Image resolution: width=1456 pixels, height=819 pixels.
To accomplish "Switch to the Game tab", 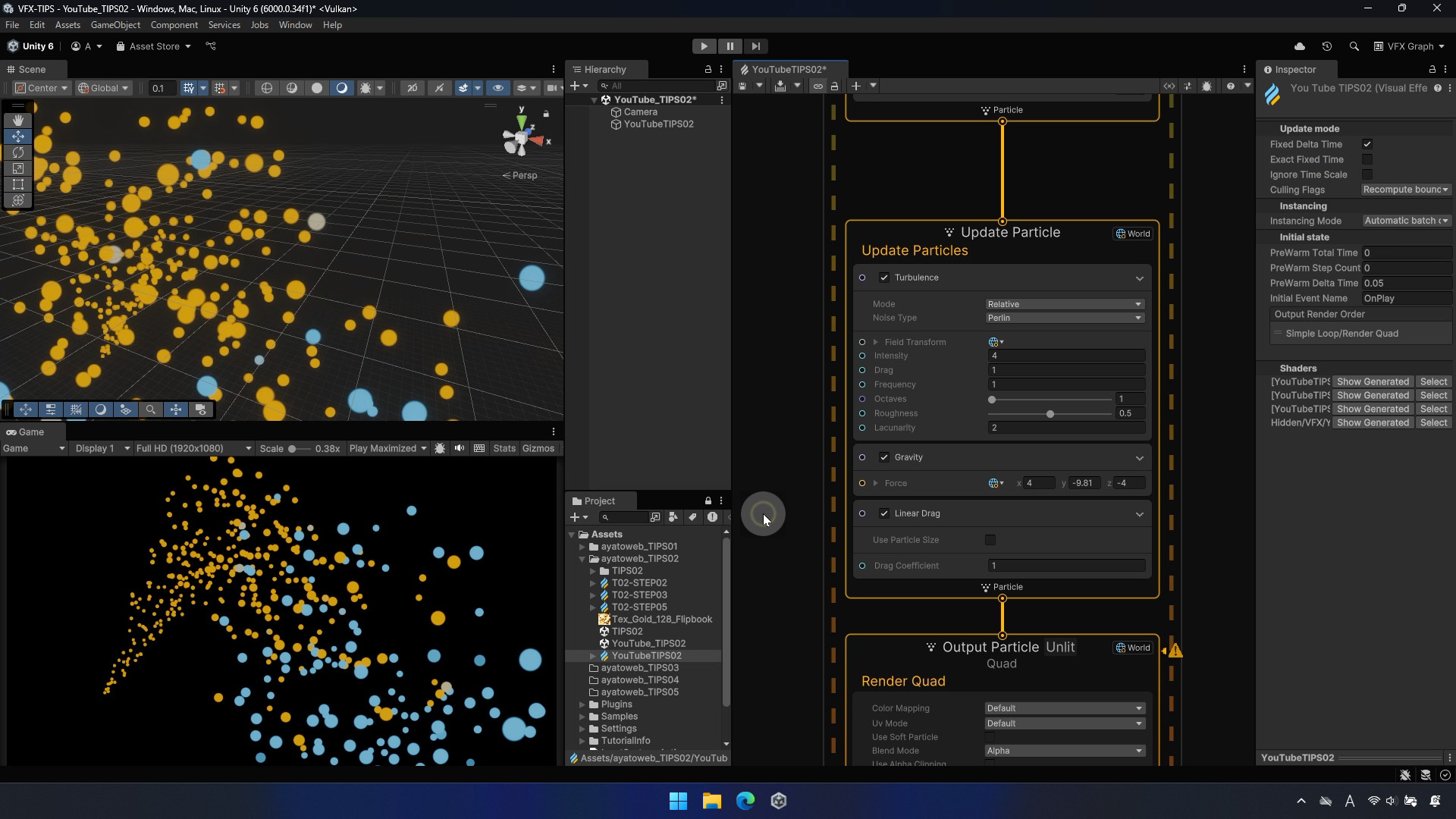I will coord(26,432).
